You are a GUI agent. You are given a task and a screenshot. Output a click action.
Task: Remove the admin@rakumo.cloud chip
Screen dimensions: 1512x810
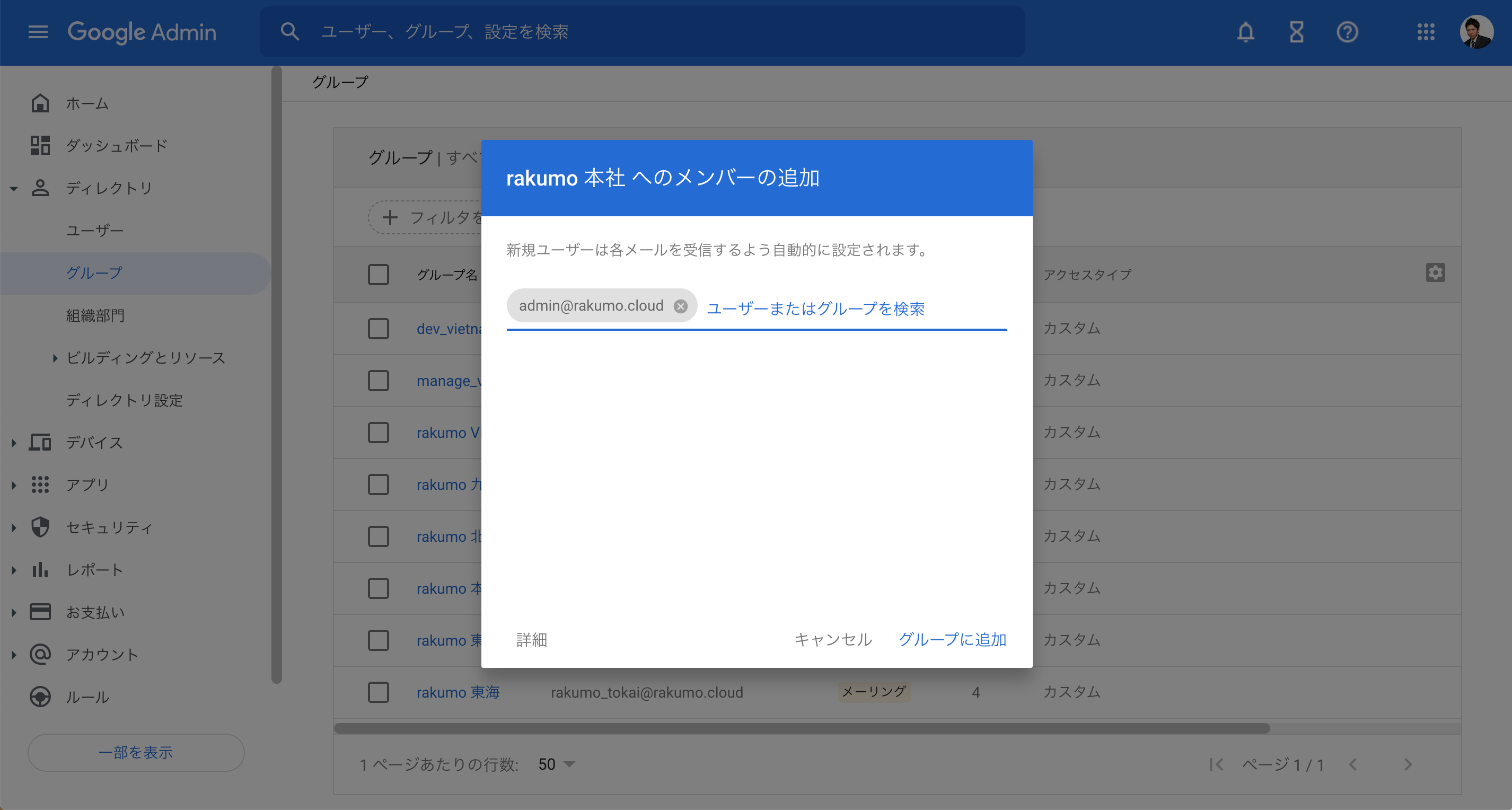(x=680, y=306)
